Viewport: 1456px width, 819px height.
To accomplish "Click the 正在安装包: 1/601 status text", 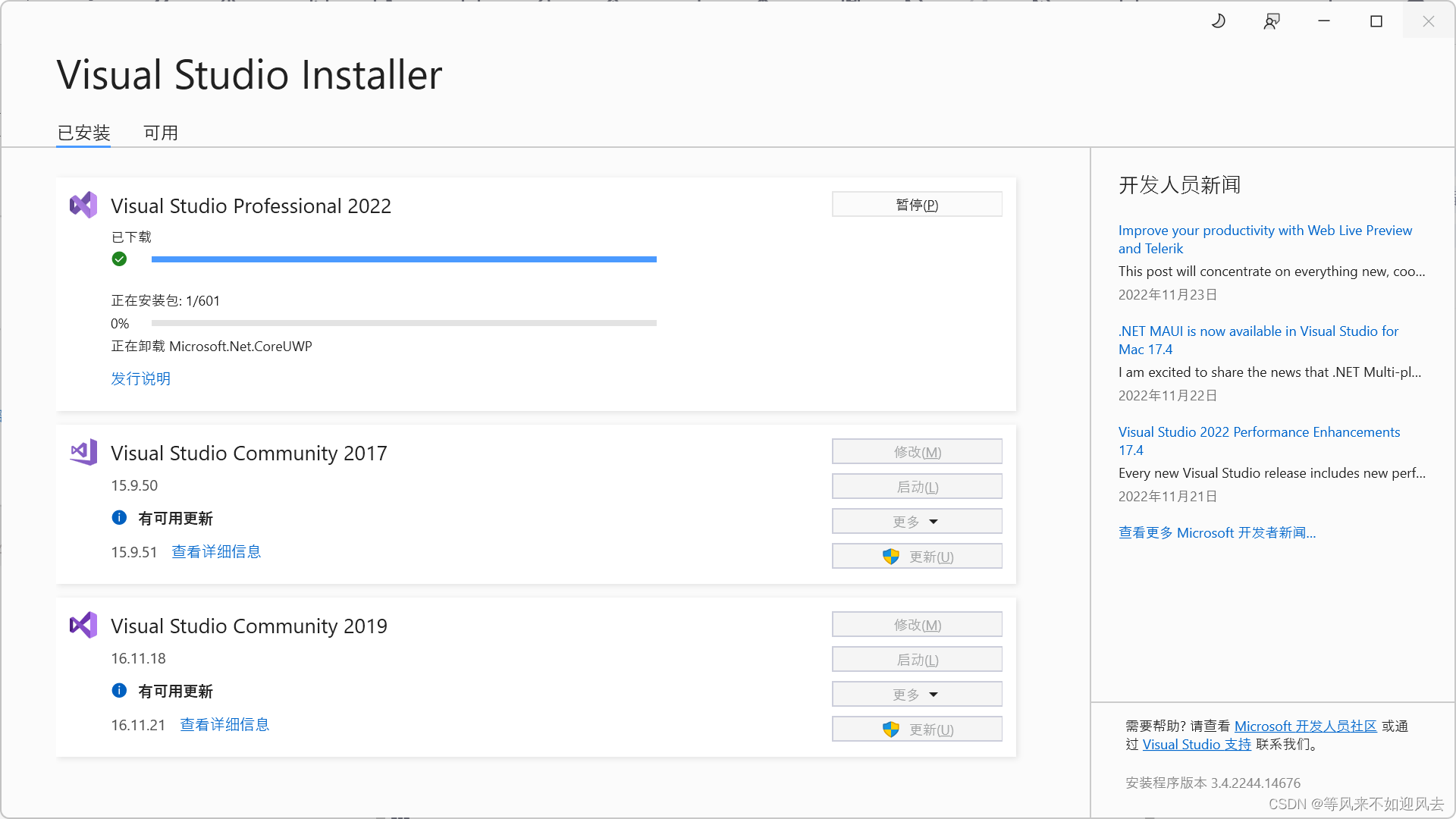I will tap(165, 300).
